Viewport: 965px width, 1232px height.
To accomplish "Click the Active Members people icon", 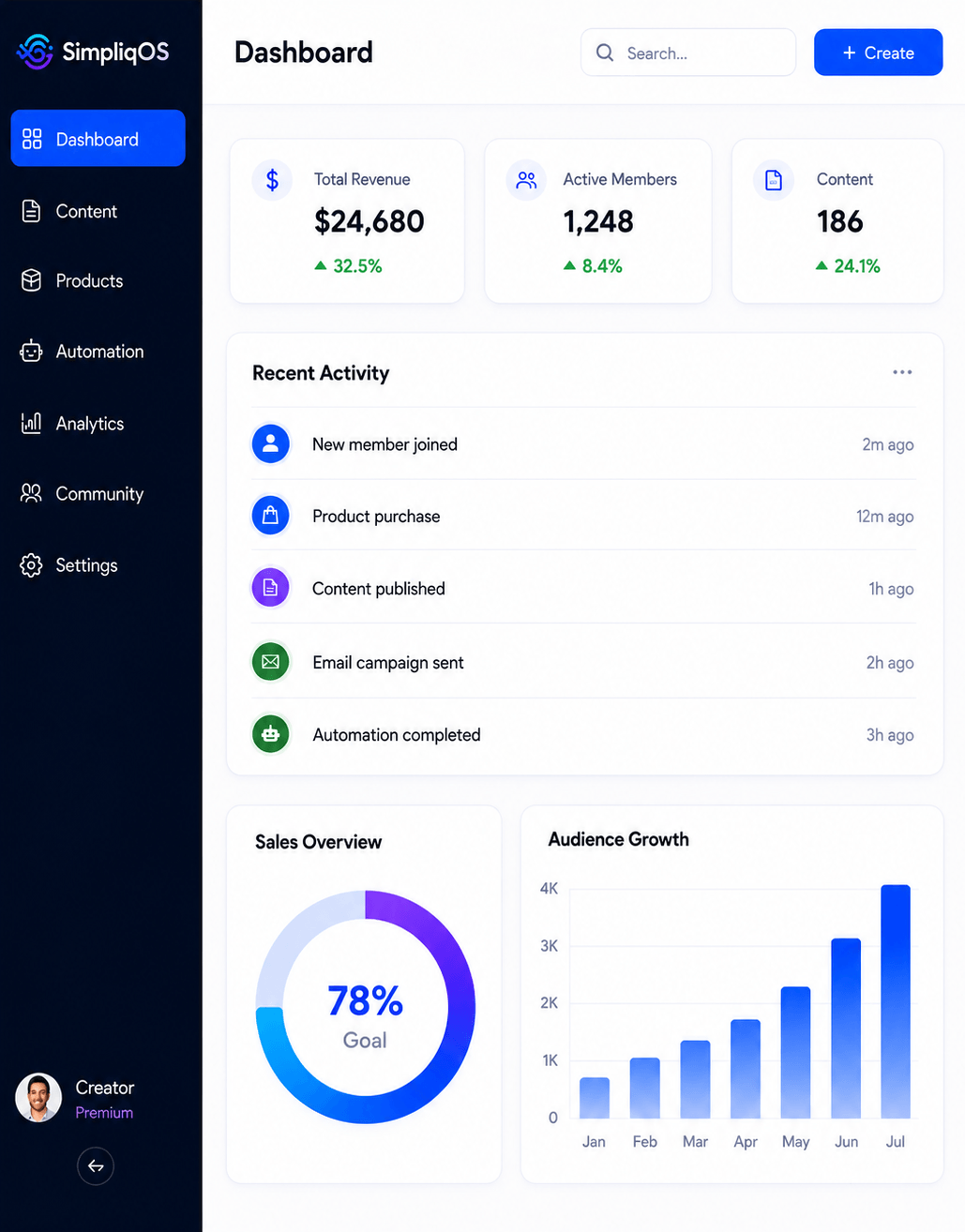I will click(x=526, y=179).
